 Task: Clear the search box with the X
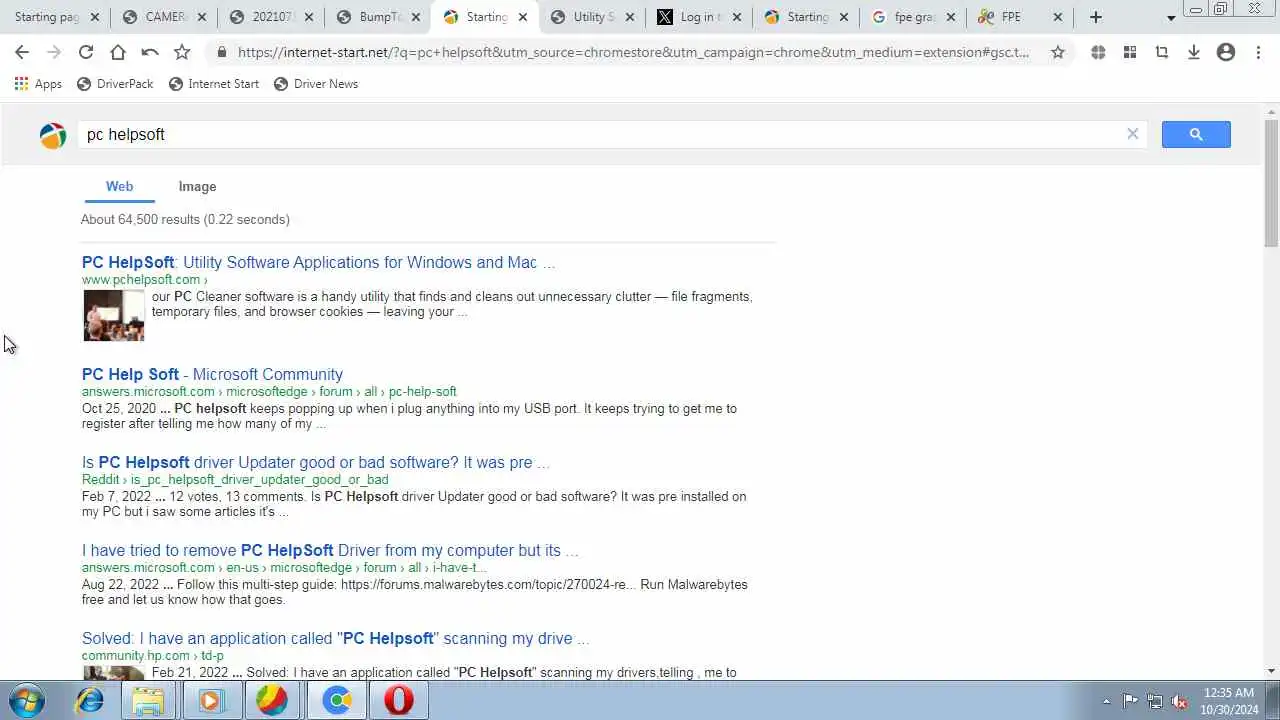1133,134
